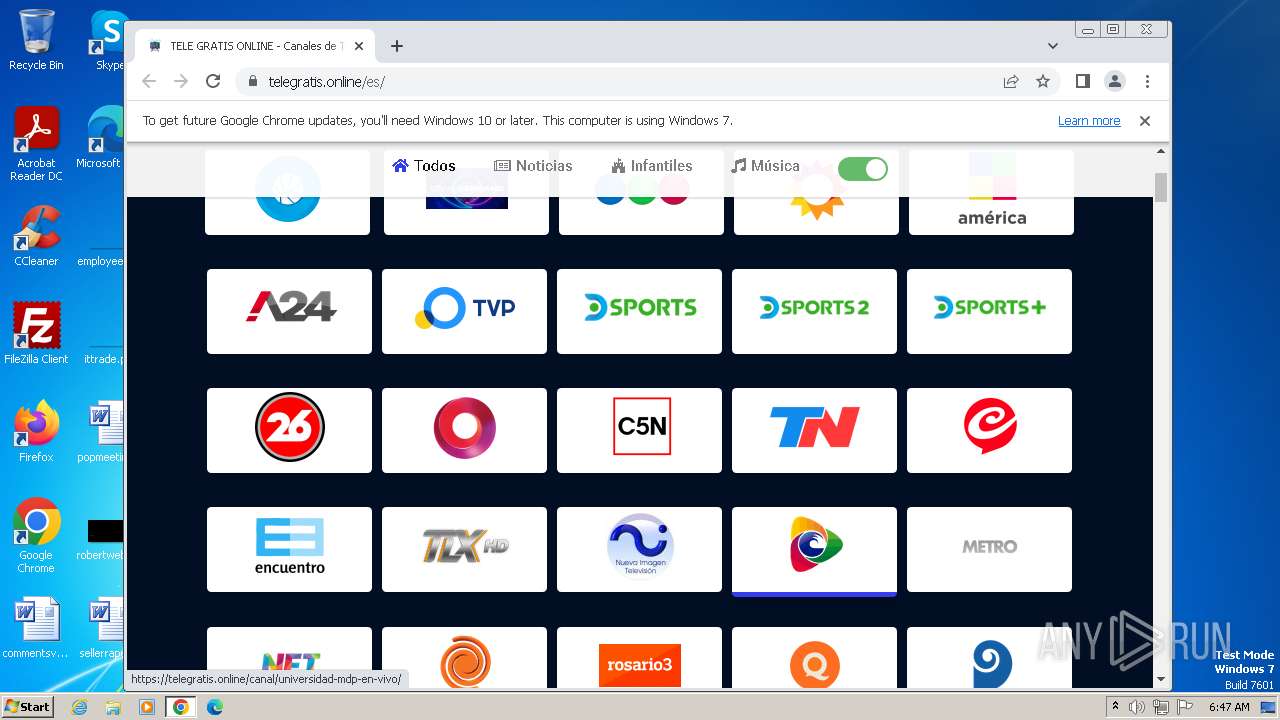Image resolution: width=1280 pixels, height=720 pixels.
Task: Expand the tab search dropdown
Action: (x=1053, y=46)
